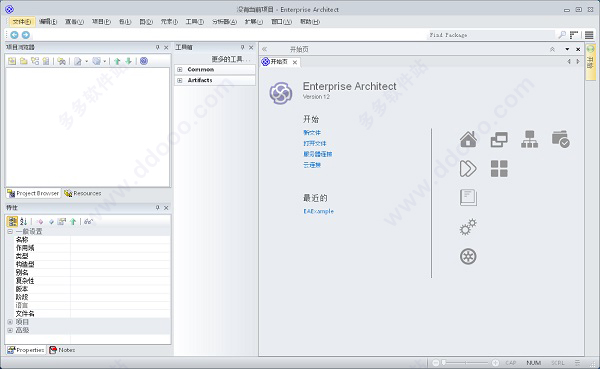600x369 pixels.
Task: Click the 云连接 link
Action: point(312,165)
